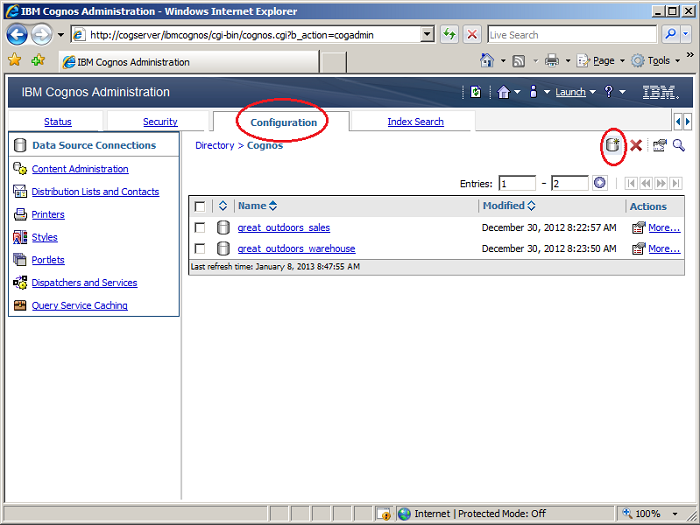Click the Refresh icon in Cognos header
Screen dimensions: 700x525
pyautogui.click(x=476, y=92)
